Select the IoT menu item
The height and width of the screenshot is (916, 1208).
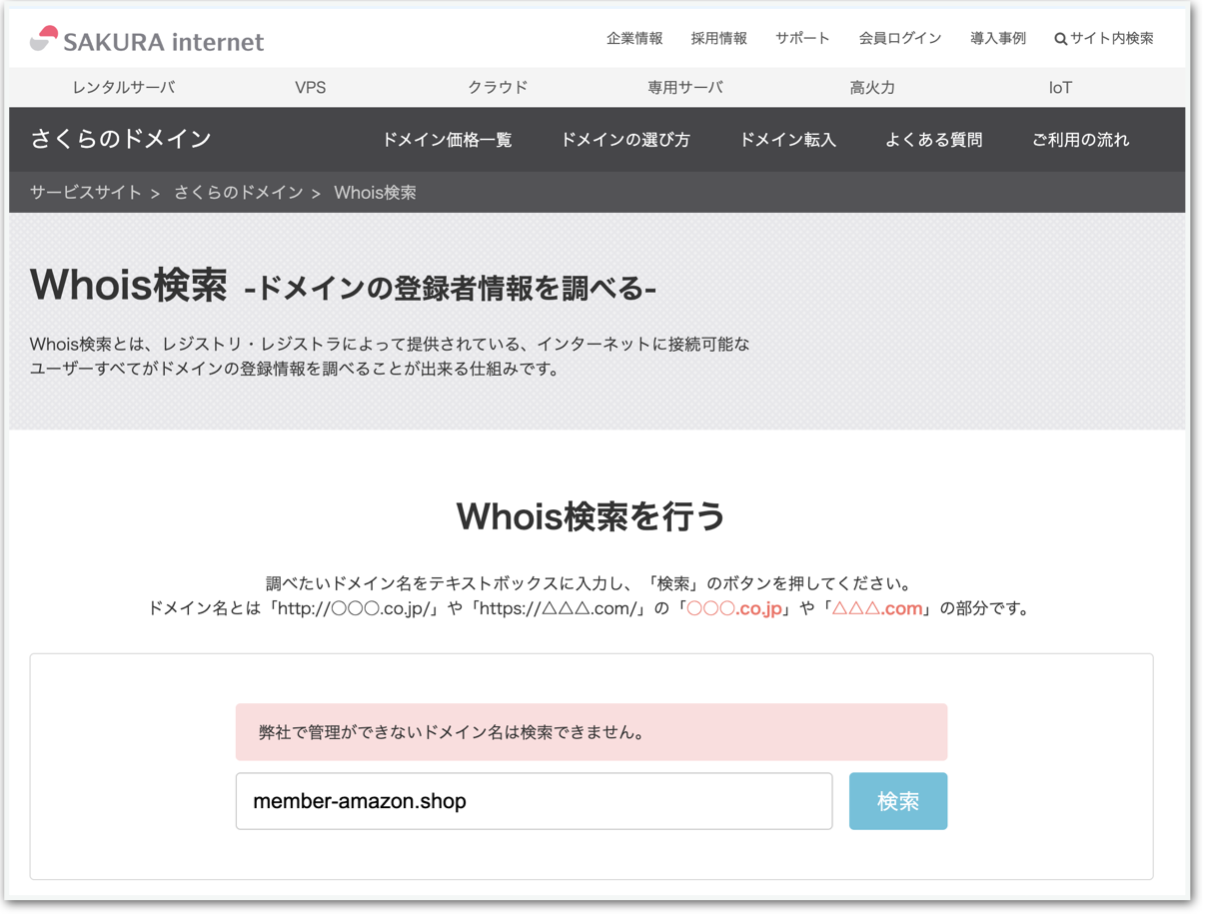point(1060,88)
